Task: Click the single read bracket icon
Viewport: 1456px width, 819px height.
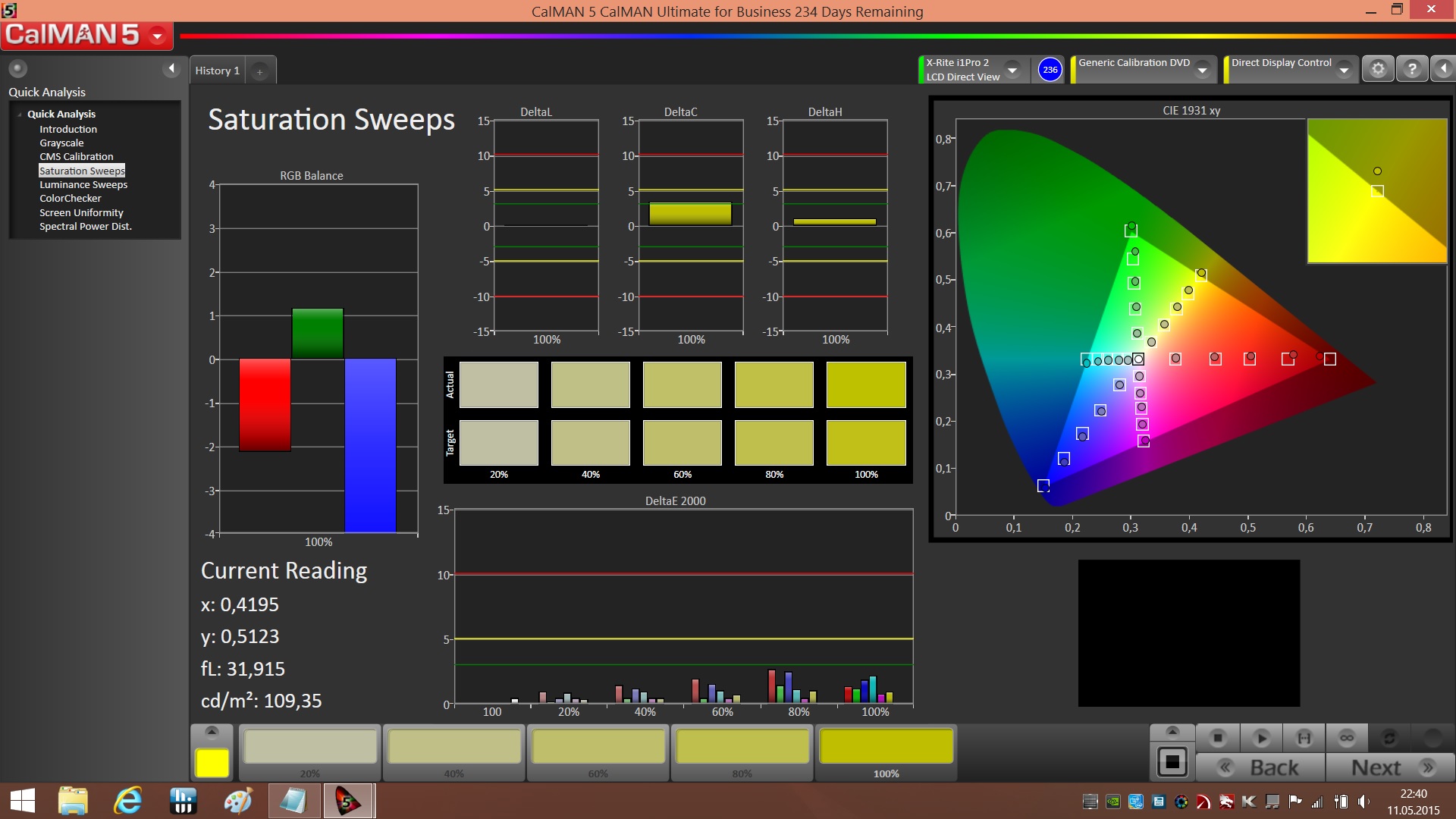Action: coord(1304,737)
